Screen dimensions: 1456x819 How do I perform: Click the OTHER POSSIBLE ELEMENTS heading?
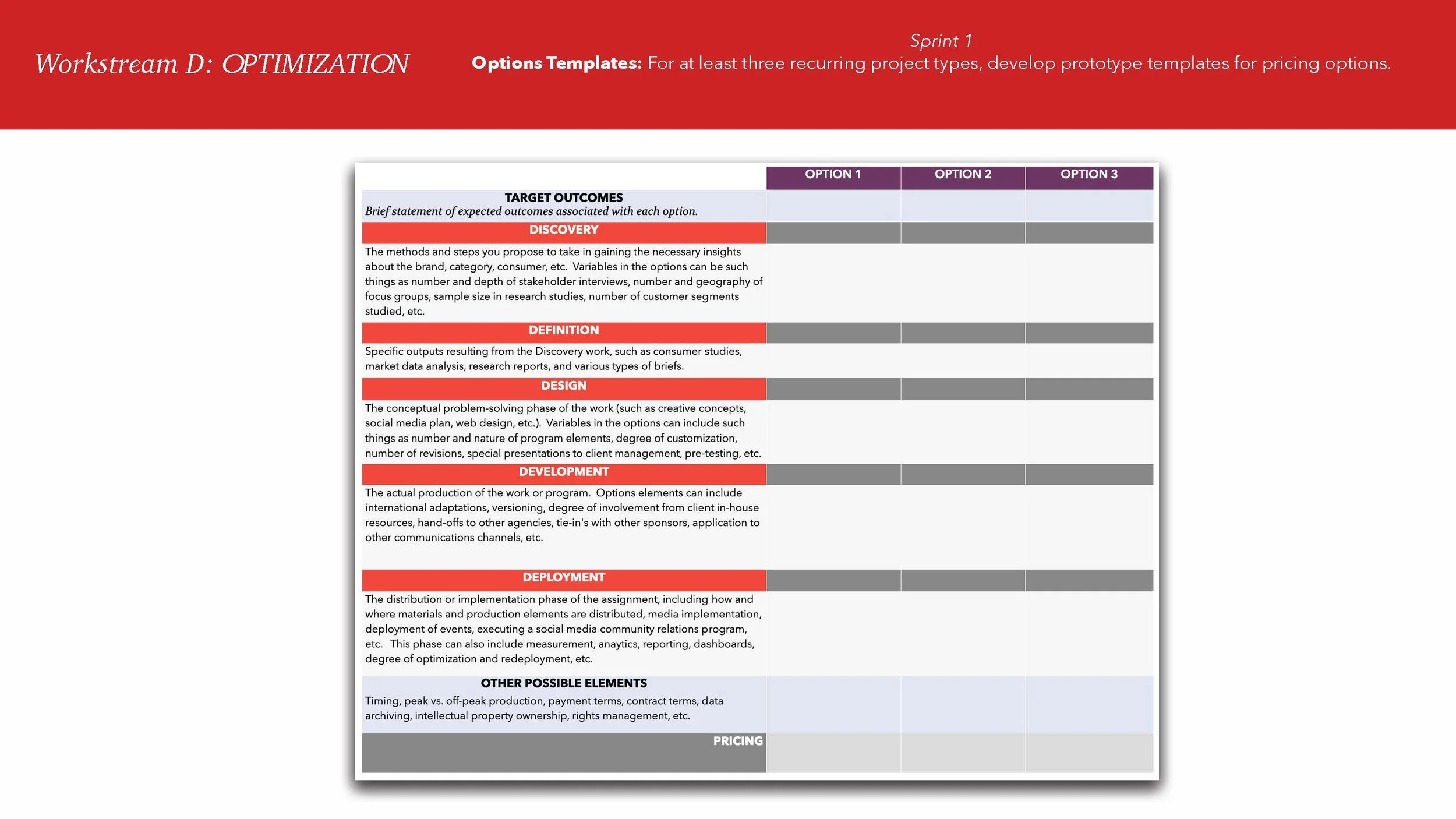[x=563, y=683]
